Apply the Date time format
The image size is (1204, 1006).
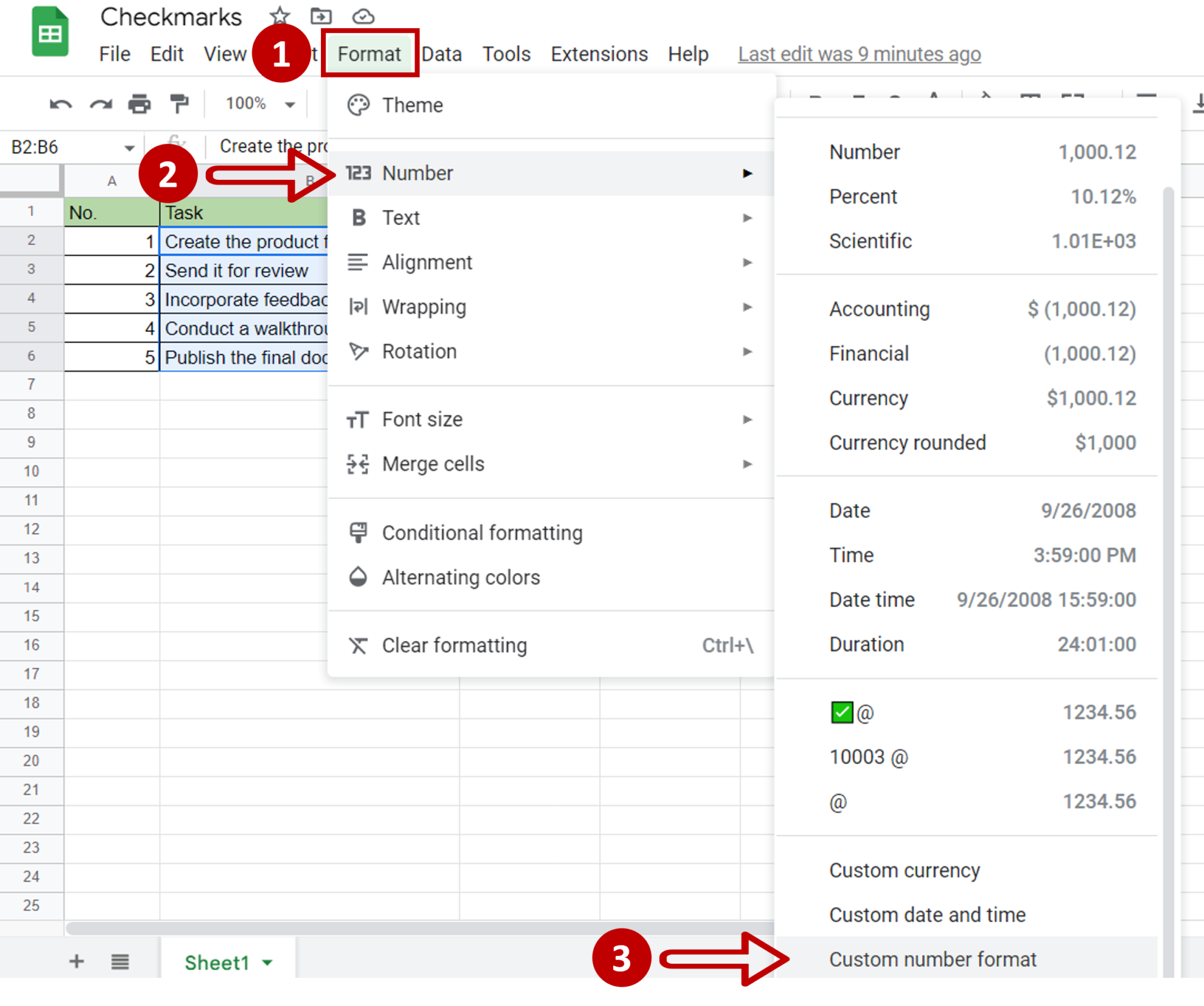point(967,600)
